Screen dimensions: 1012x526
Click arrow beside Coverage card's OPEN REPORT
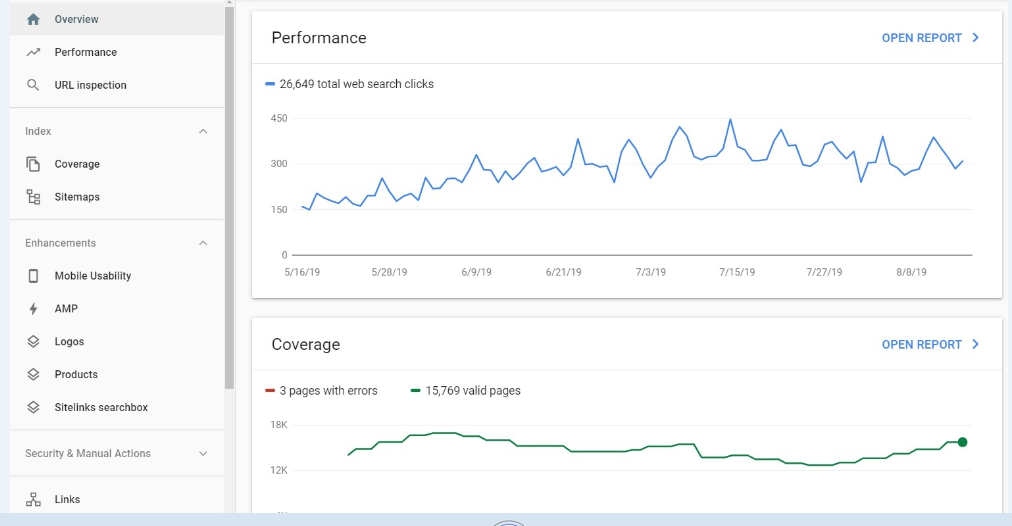tap(975, 344)
